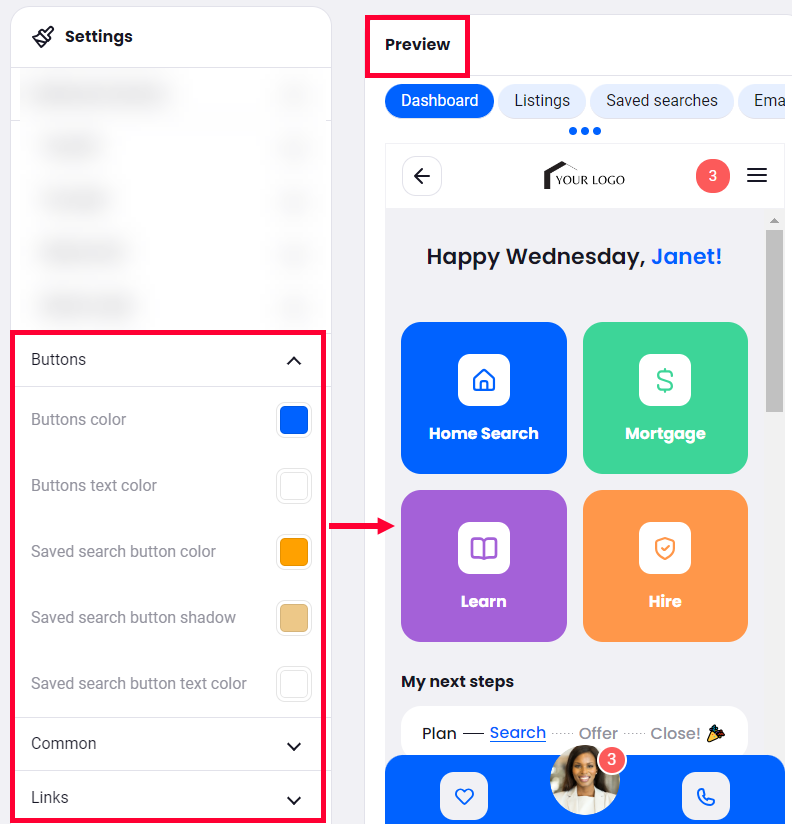Image resolution: width=792 pixels, height=824 pixels.
Task: Open the hamburger menu in preview header
Action: click(x=757, y=175)
